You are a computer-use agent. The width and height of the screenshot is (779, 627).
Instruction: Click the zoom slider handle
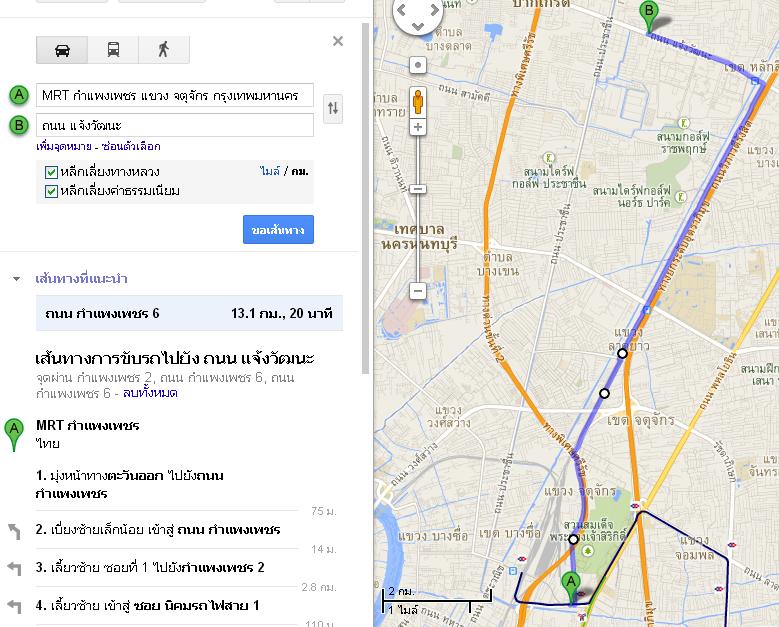(418, 189)
